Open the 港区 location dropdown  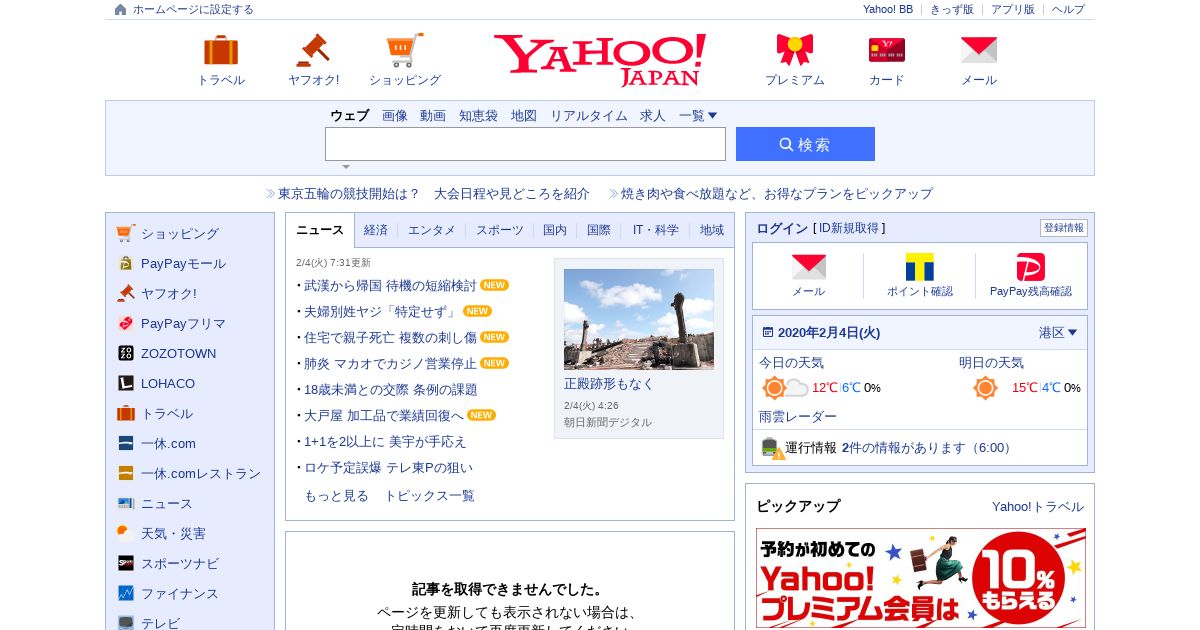click(x=1058, y=332)
